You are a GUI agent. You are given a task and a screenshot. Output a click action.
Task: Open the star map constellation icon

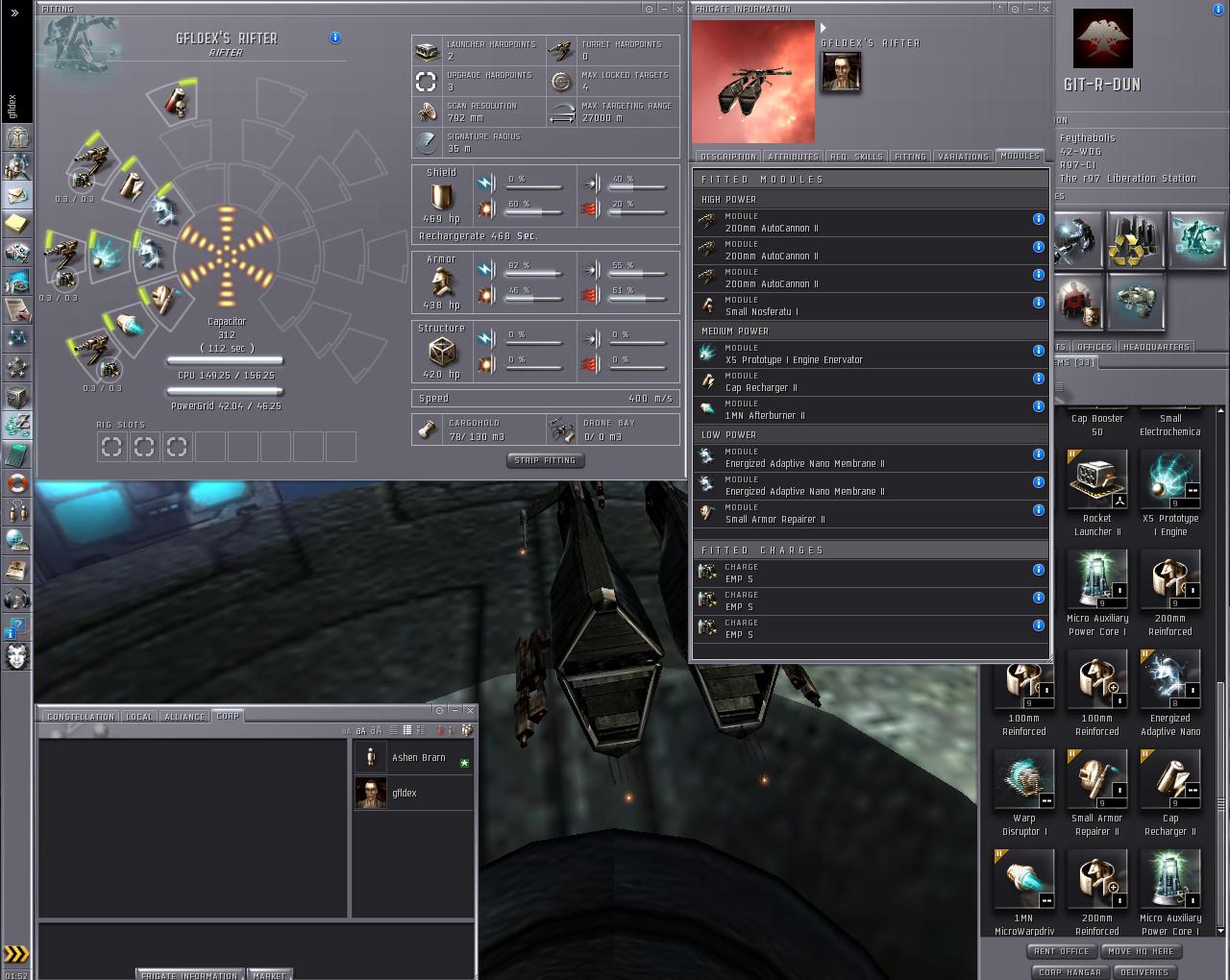16,338
